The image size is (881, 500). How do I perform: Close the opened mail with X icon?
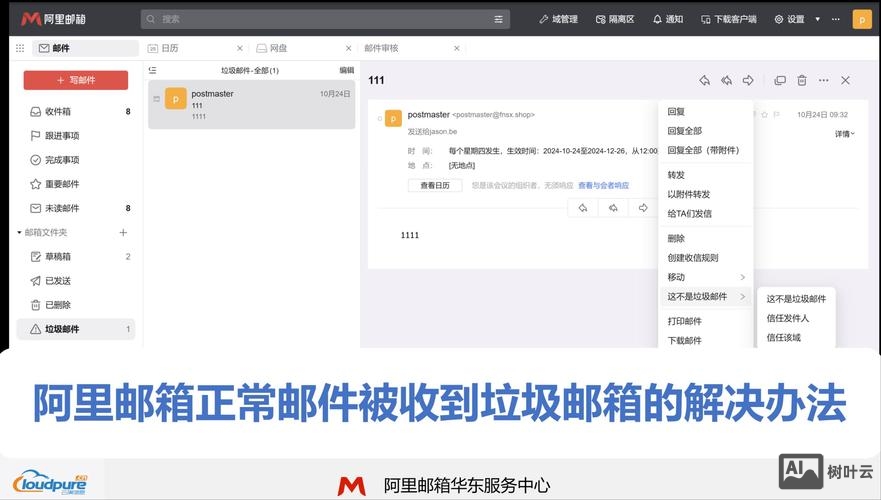pyautogui.click(x=846, y=80)
